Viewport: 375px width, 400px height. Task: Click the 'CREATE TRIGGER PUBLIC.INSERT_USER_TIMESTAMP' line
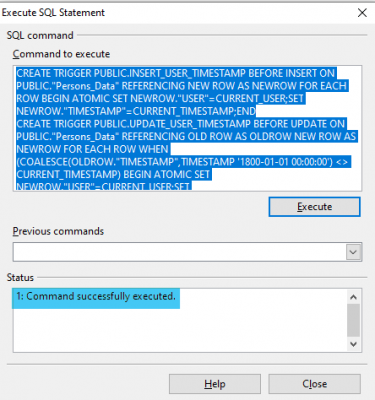176,73
